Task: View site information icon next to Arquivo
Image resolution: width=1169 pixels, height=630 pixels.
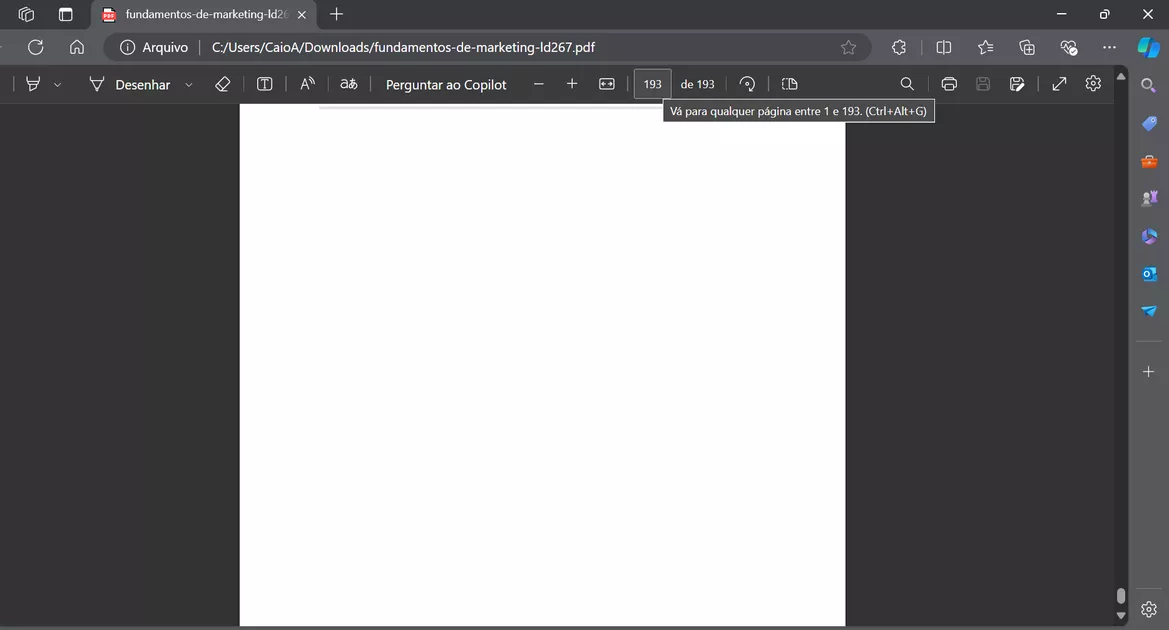Action: (127, 47)
